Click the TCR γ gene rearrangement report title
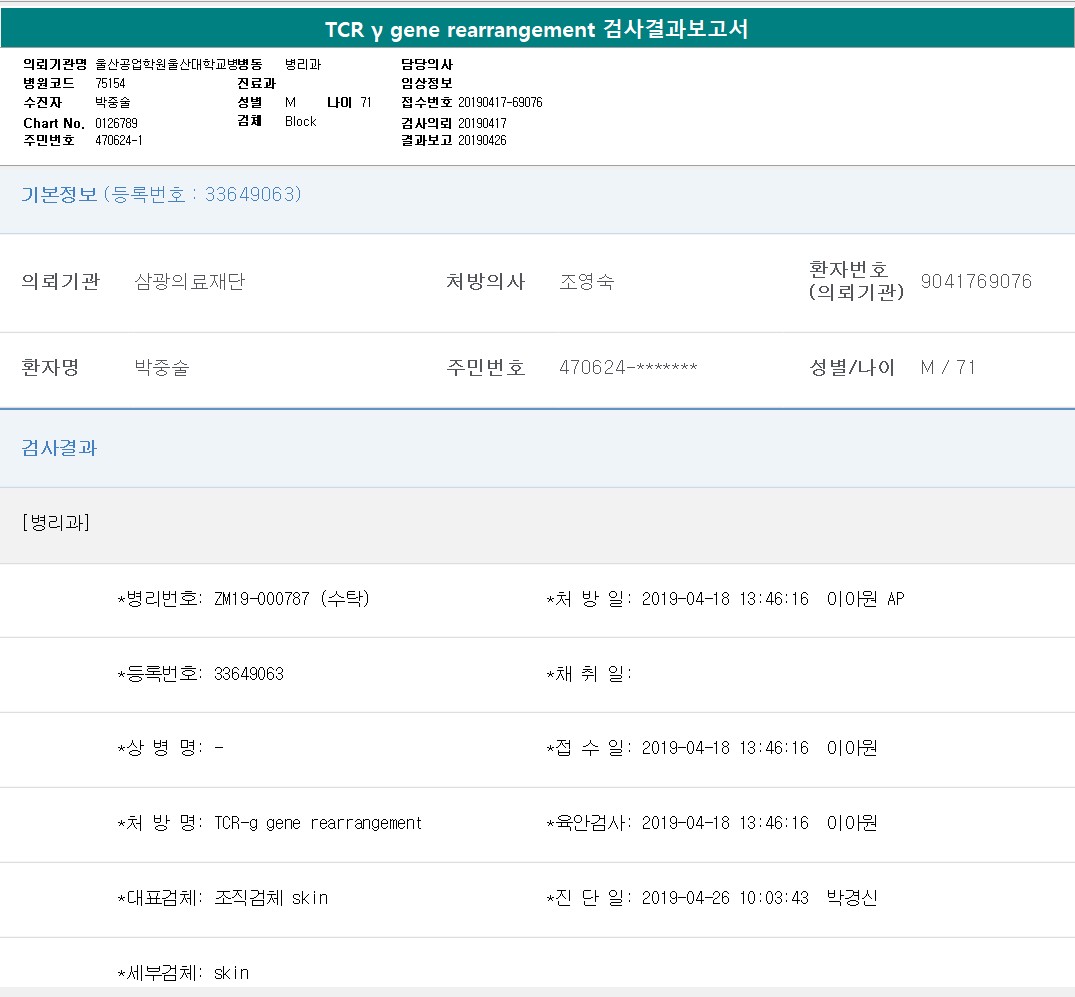This screenshot has width=1075, height=997. 537,29
